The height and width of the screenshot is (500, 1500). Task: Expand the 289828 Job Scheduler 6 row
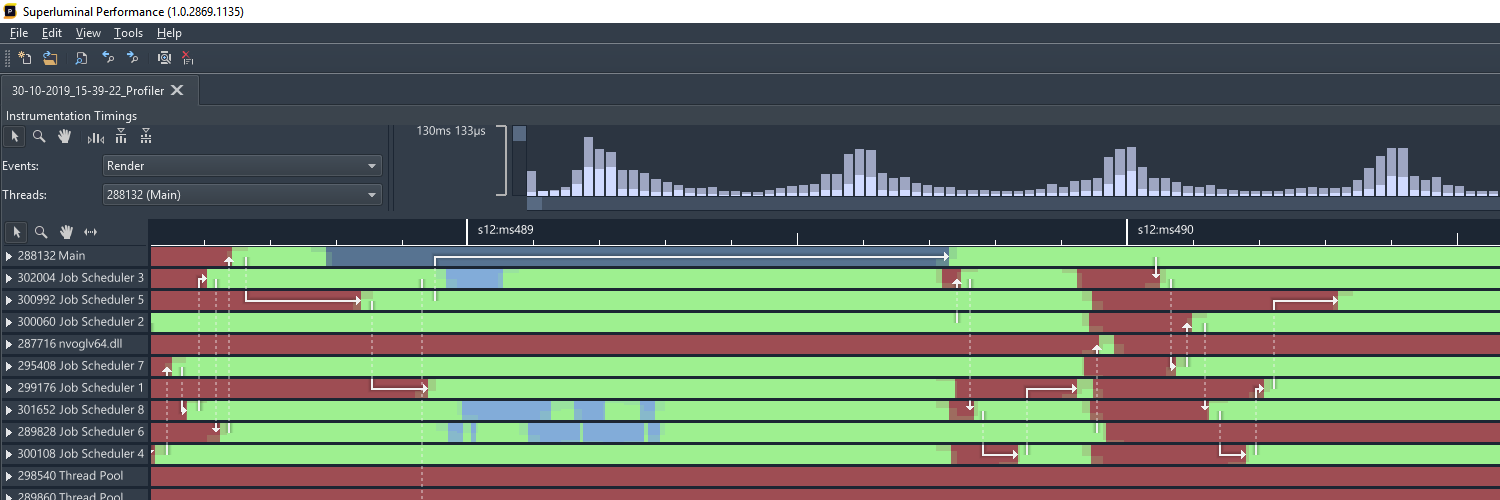(9, 432)
